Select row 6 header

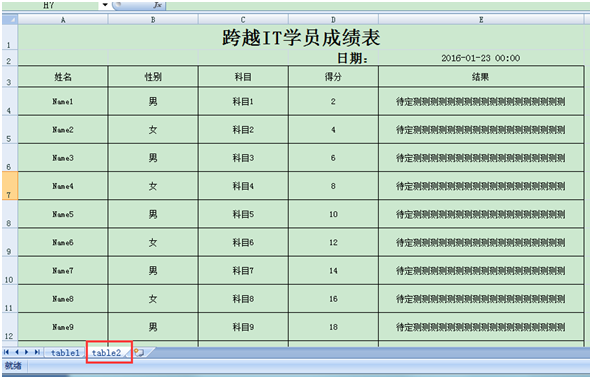9,157
